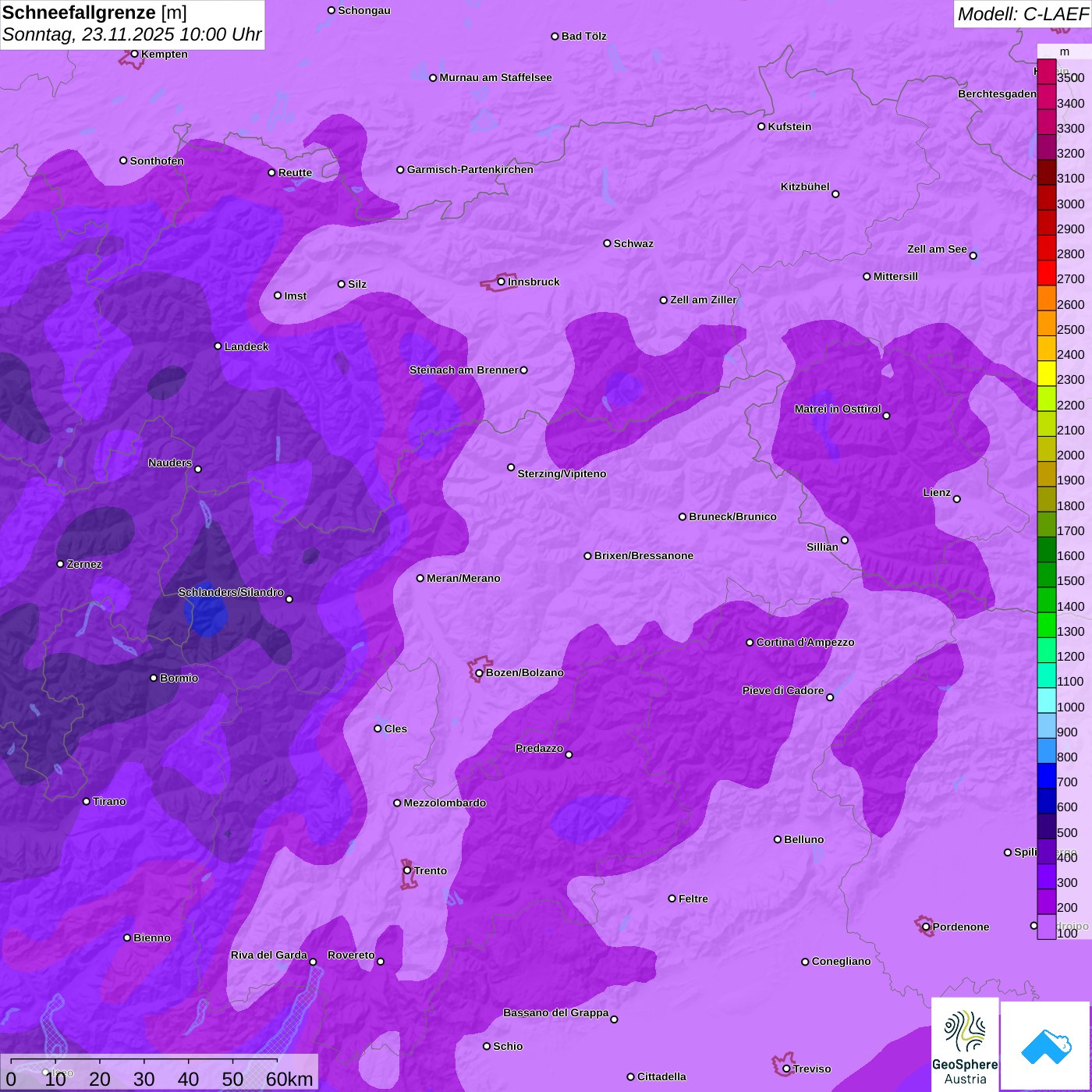The width and height of the screenshot is (1092, 1092).
Task: Click the date 'Sonntag, 23.11.2025 10:00 Uhr'
Action: point(132,35)
